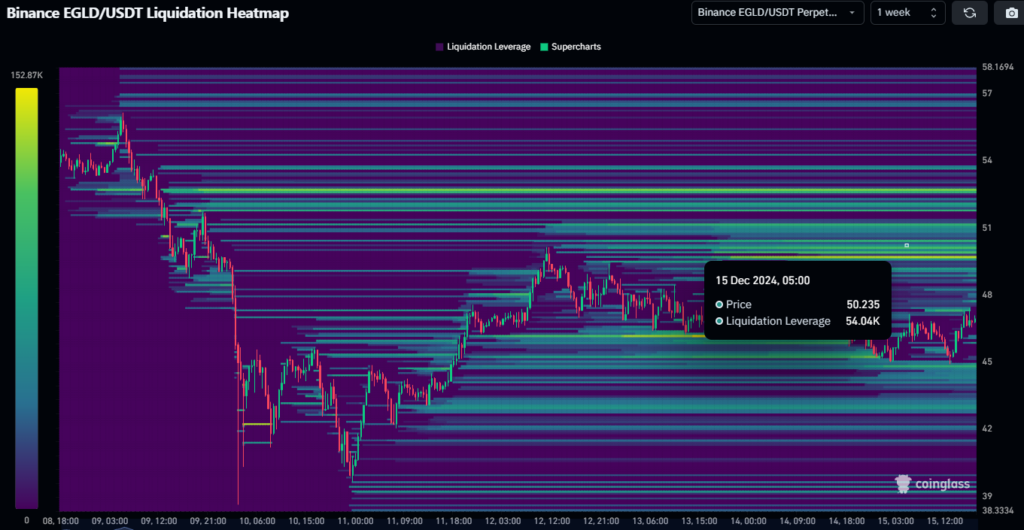Click the 152.87K scale maximum label
The image size is (1024, 530).
[27, 76]
